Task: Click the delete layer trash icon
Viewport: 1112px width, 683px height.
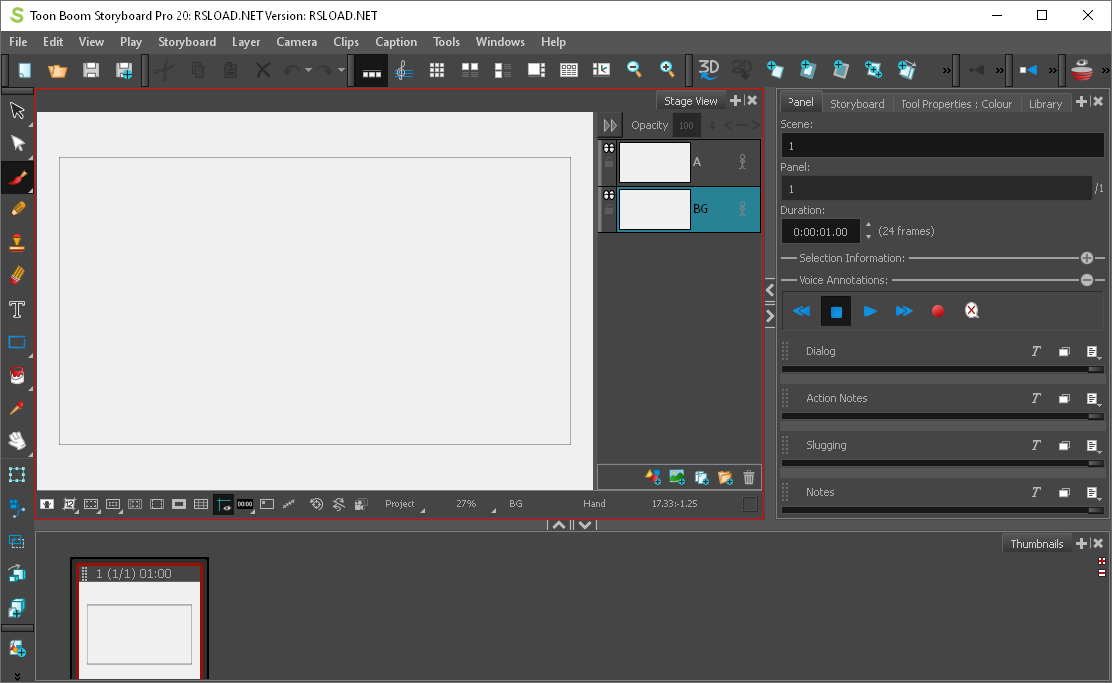Action: coord(749,478)
